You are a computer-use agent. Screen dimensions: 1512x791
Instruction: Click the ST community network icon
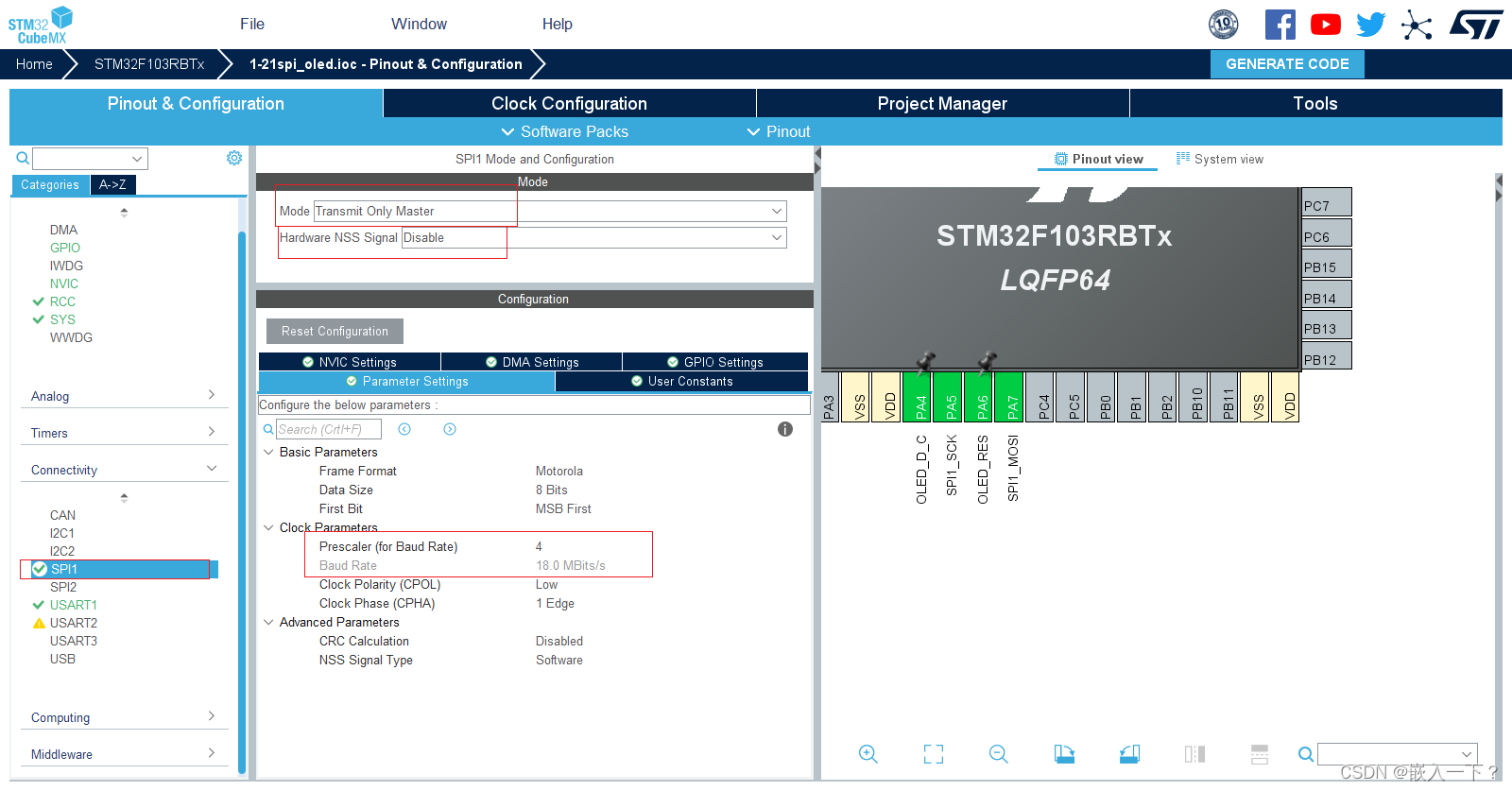click(x=1416, y=25)
